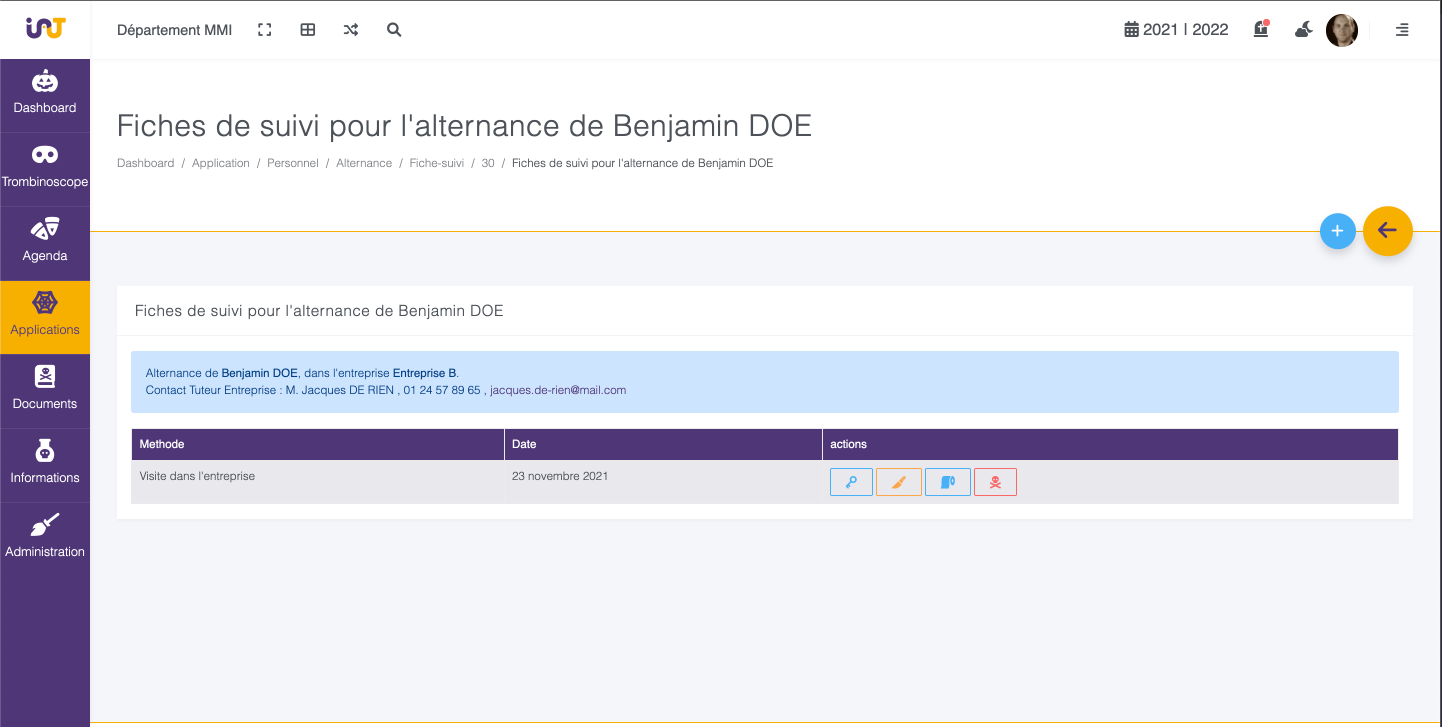Open the user avatar menu

click(x=1341, y=30)
